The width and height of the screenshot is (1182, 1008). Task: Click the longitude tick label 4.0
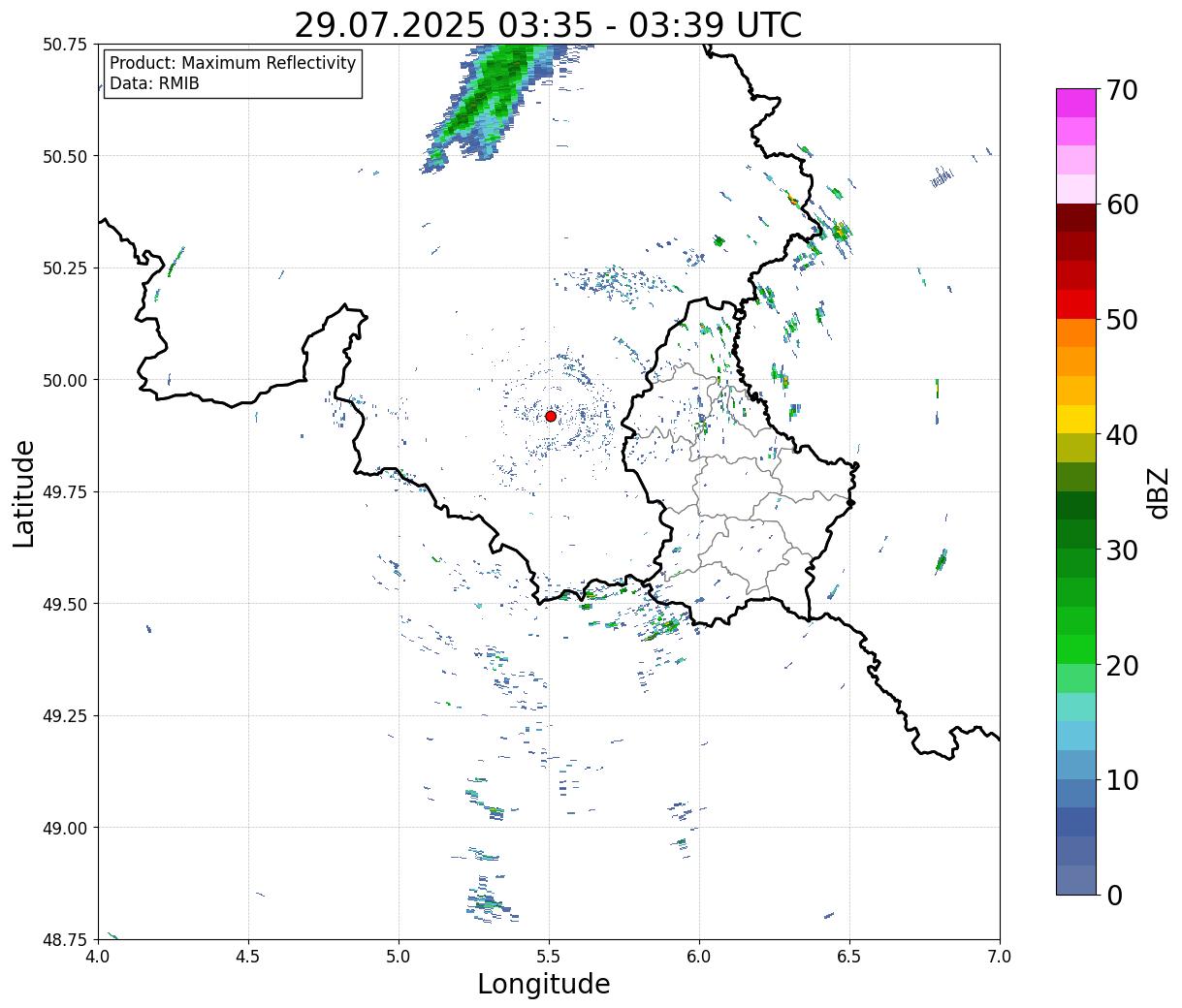(x=98, y=956)
